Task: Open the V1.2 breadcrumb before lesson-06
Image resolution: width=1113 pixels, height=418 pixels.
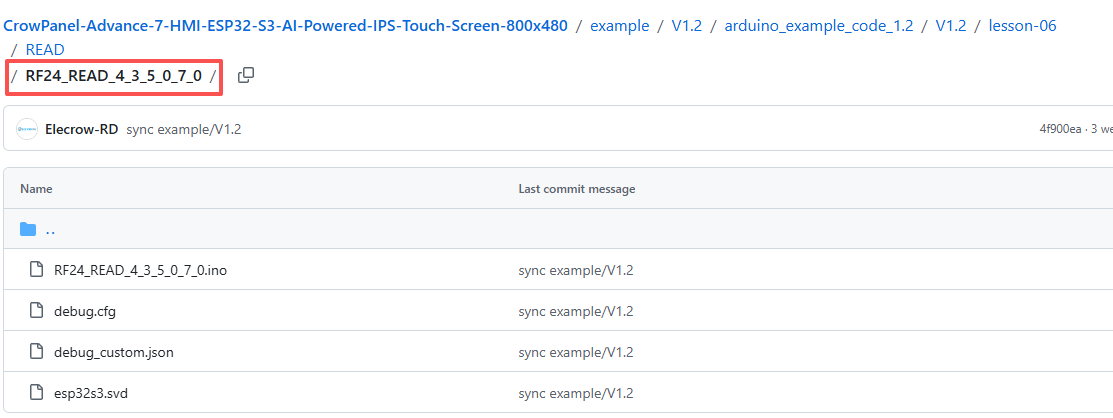Action: tap(950, 26)
